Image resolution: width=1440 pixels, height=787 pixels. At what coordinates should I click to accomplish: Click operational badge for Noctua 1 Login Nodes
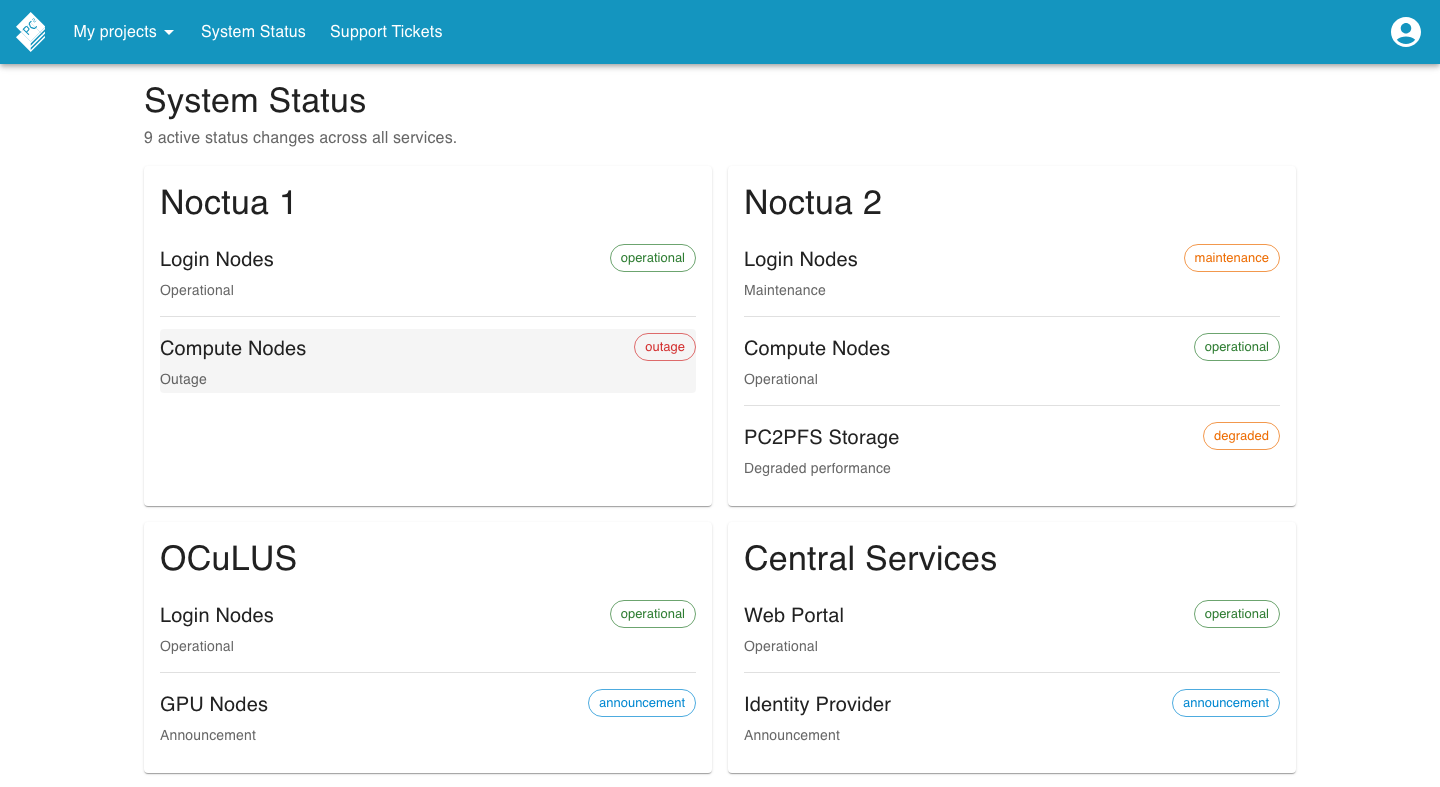(x=653, y=258)
